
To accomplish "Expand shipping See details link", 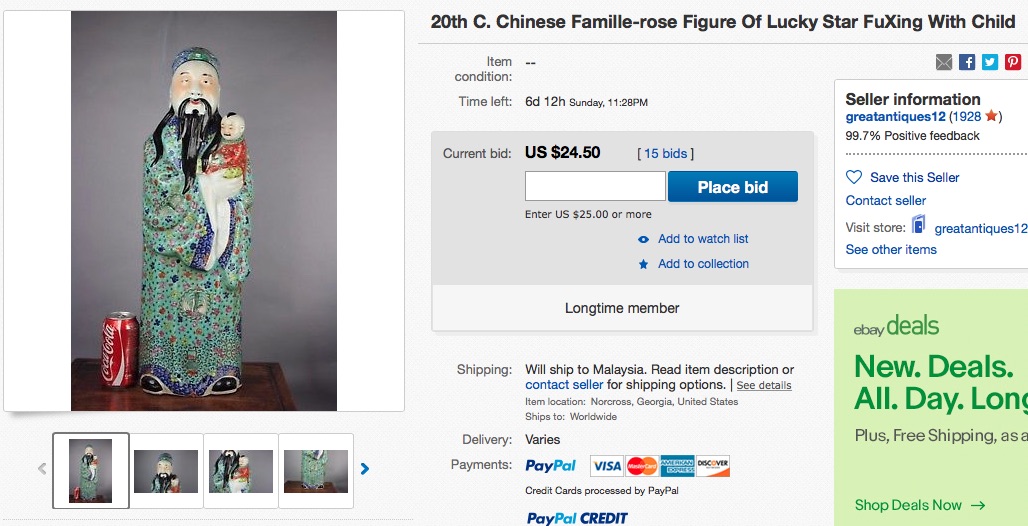I will pos(764,385).
